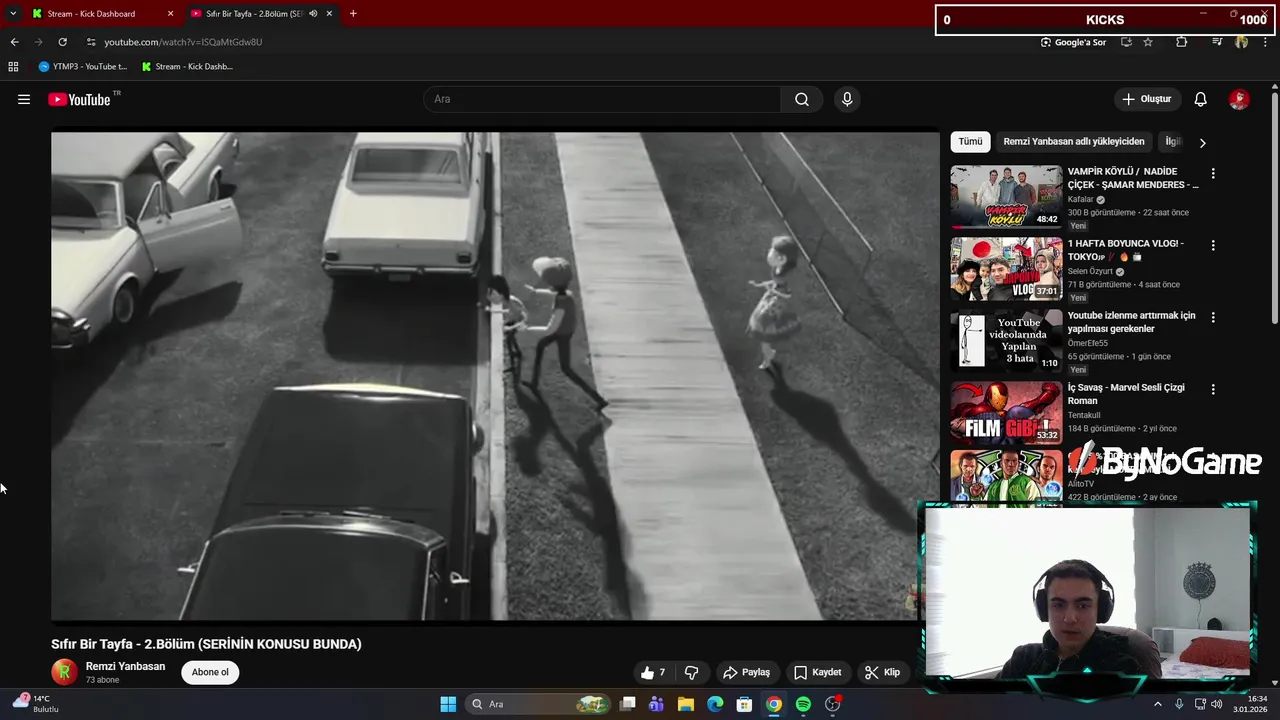Open the YouTube hamburger guide menu
The image size is (1280, 720).
[x=24, y=99]
